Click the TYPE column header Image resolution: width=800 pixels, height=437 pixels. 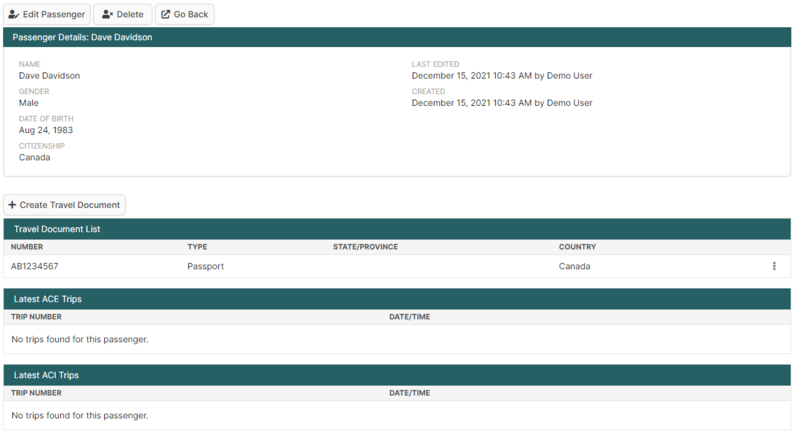coord(197,247)
